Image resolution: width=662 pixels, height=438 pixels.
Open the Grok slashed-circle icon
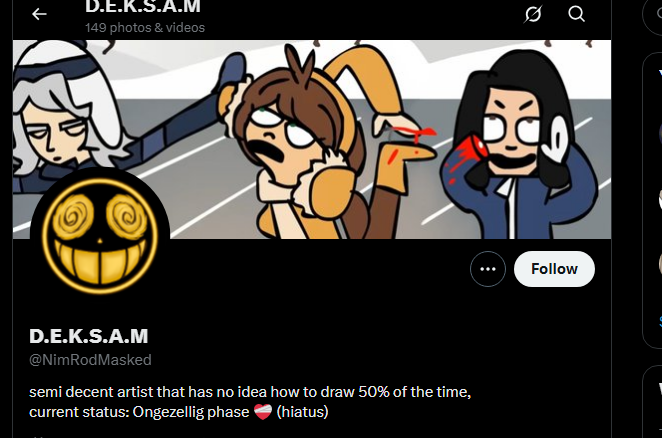(x=533, y=14)
